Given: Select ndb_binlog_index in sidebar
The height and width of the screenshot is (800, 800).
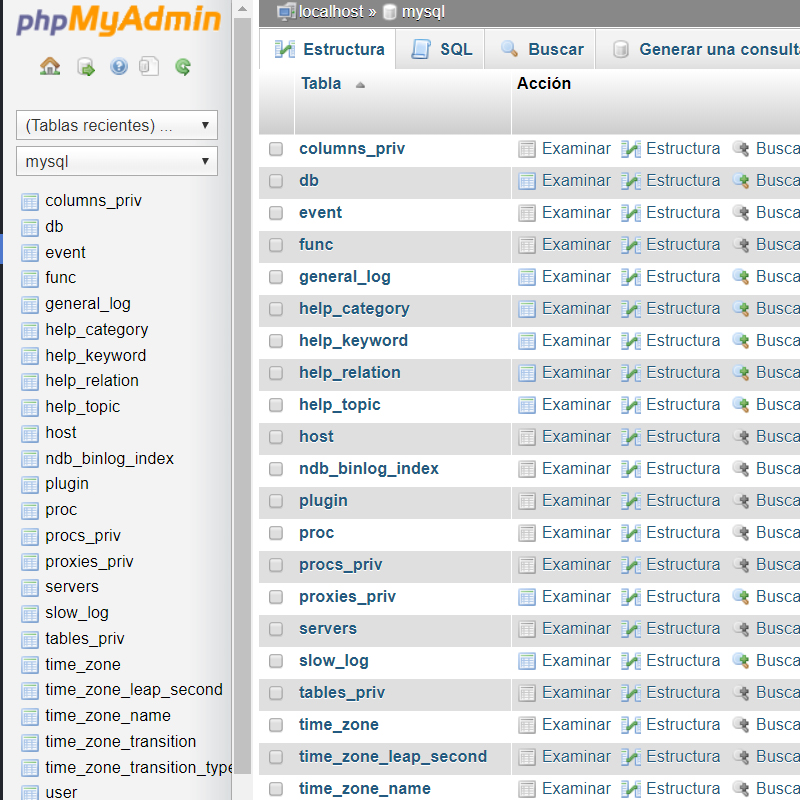Looking at the screenshot, I should [x=109, y=459].
